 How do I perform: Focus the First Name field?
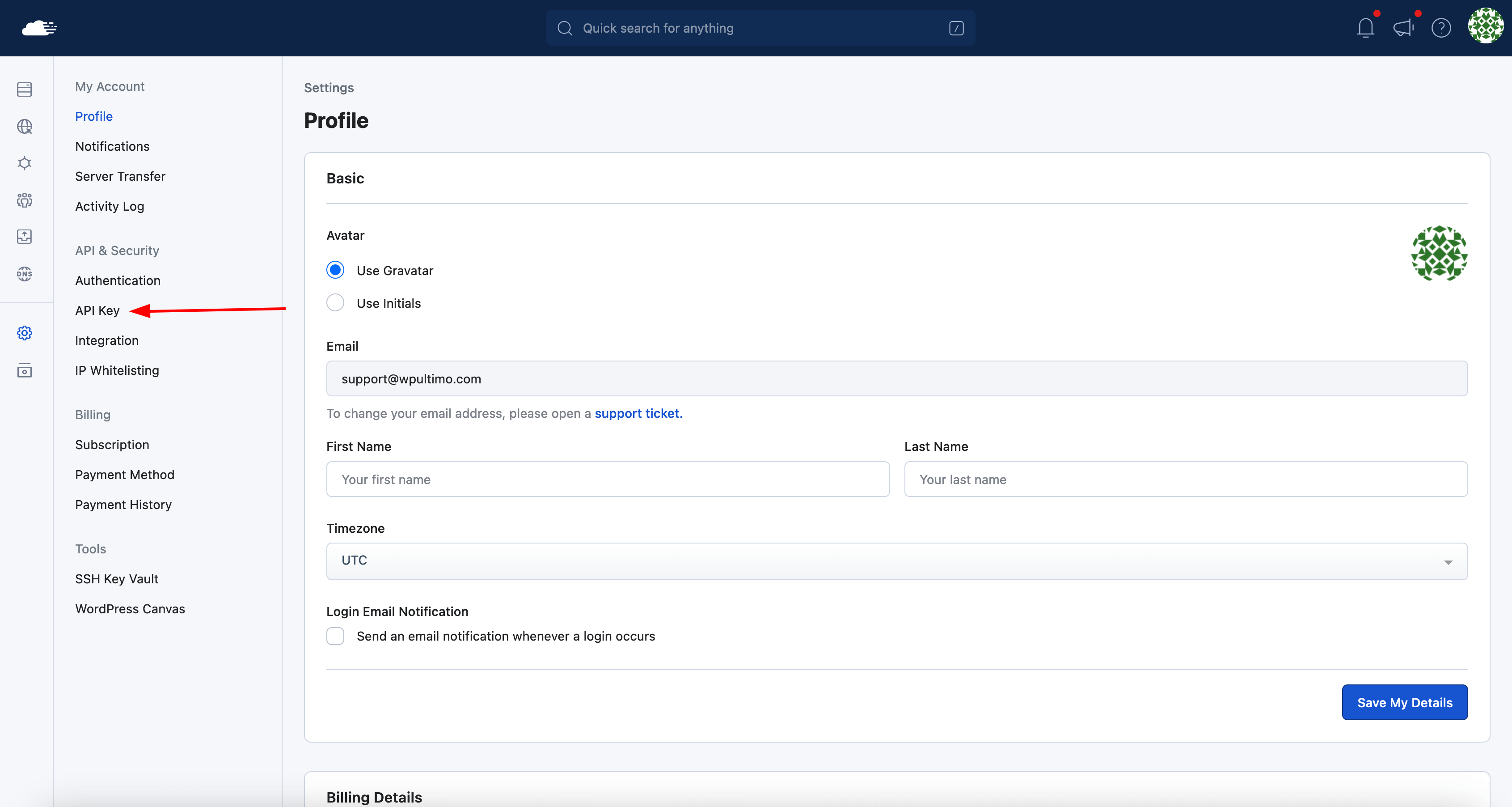click(x=608, y=479)
